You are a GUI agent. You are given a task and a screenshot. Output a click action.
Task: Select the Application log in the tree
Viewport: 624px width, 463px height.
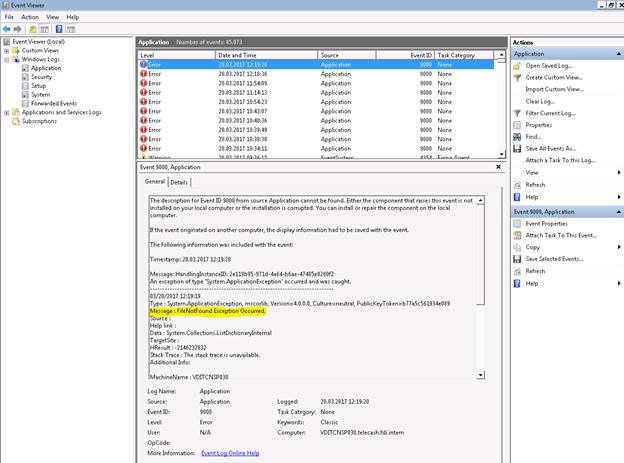point(46,68)
